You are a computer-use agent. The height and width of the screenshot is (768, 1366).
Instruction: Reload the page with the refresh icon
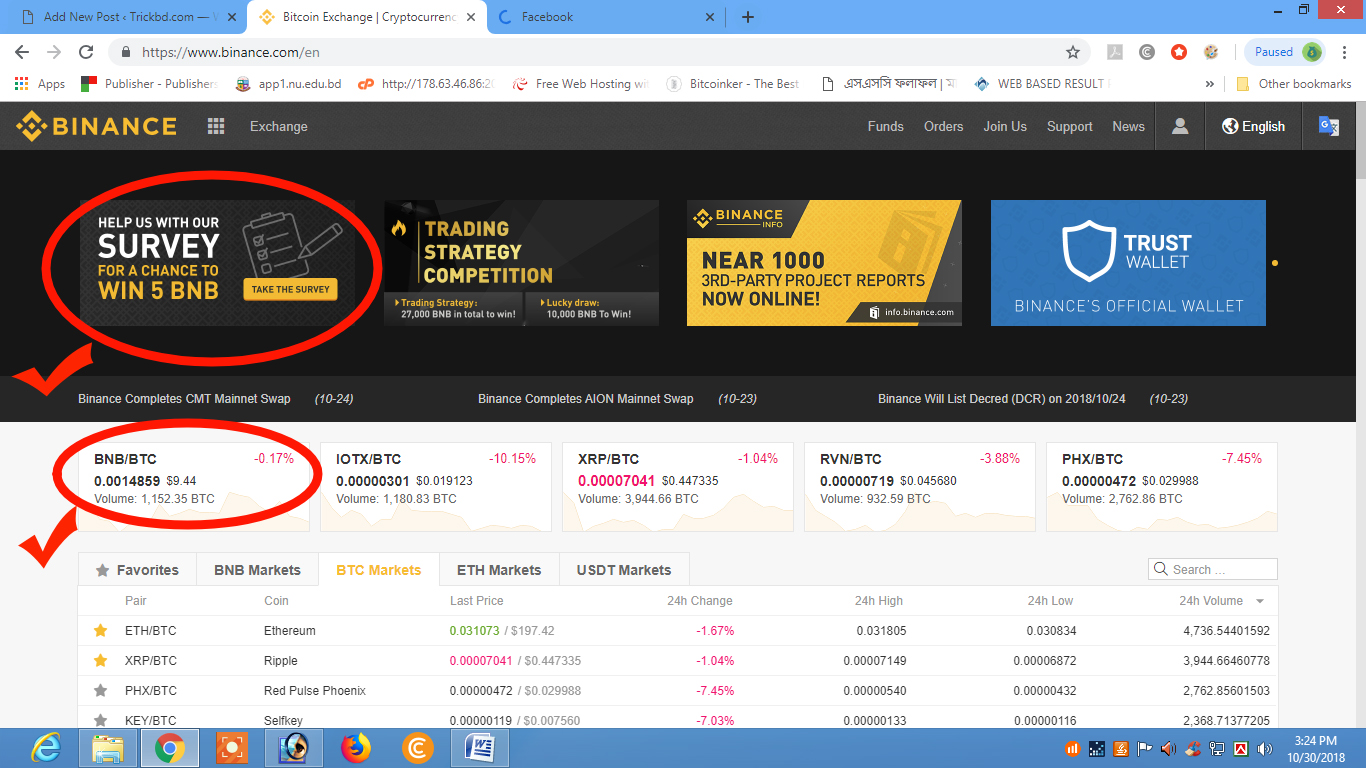click(x=87, y=52)
